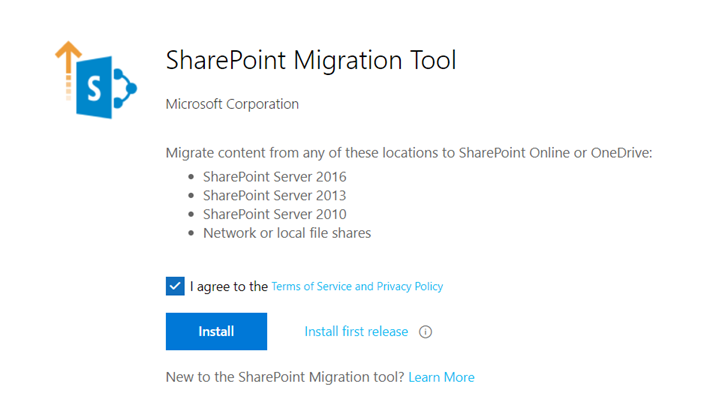Click the Migrate content description sentence
728x420 pixels.
point(409,153)
